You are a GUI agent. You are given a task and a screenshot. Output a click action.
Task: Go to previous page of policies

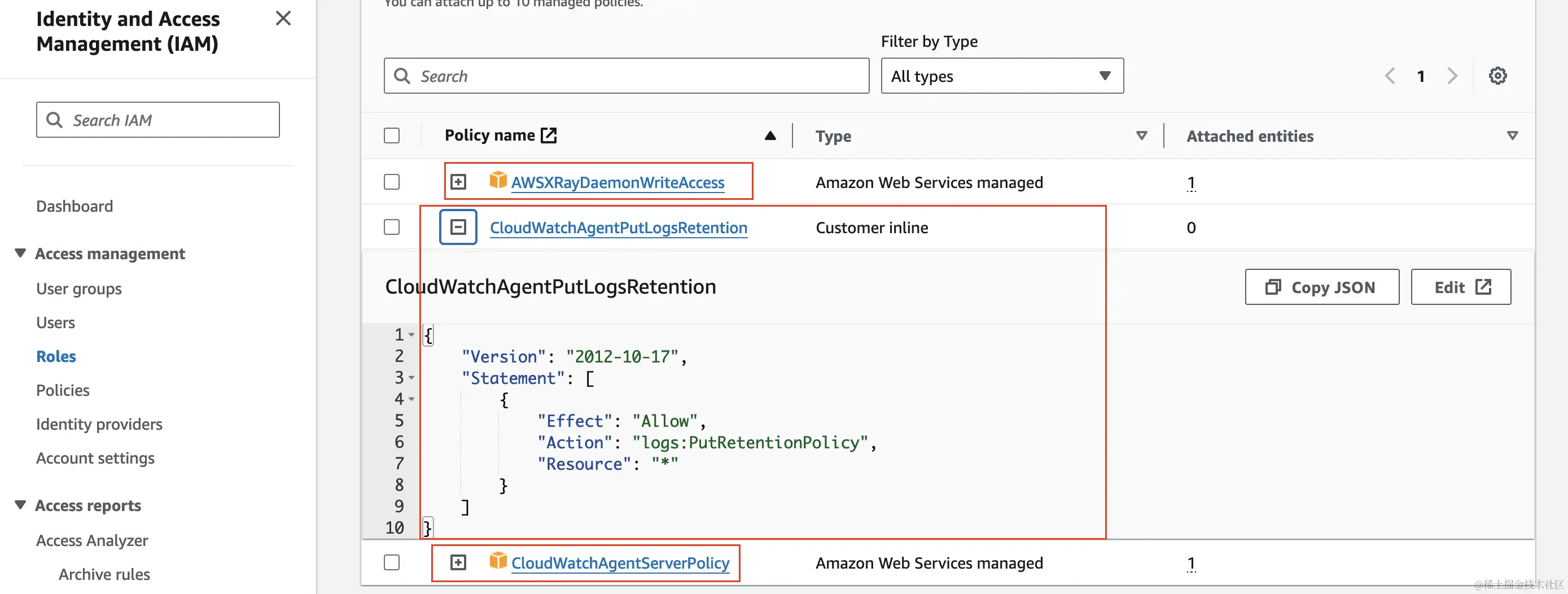pyautogui.click(x=1390, y=76)
